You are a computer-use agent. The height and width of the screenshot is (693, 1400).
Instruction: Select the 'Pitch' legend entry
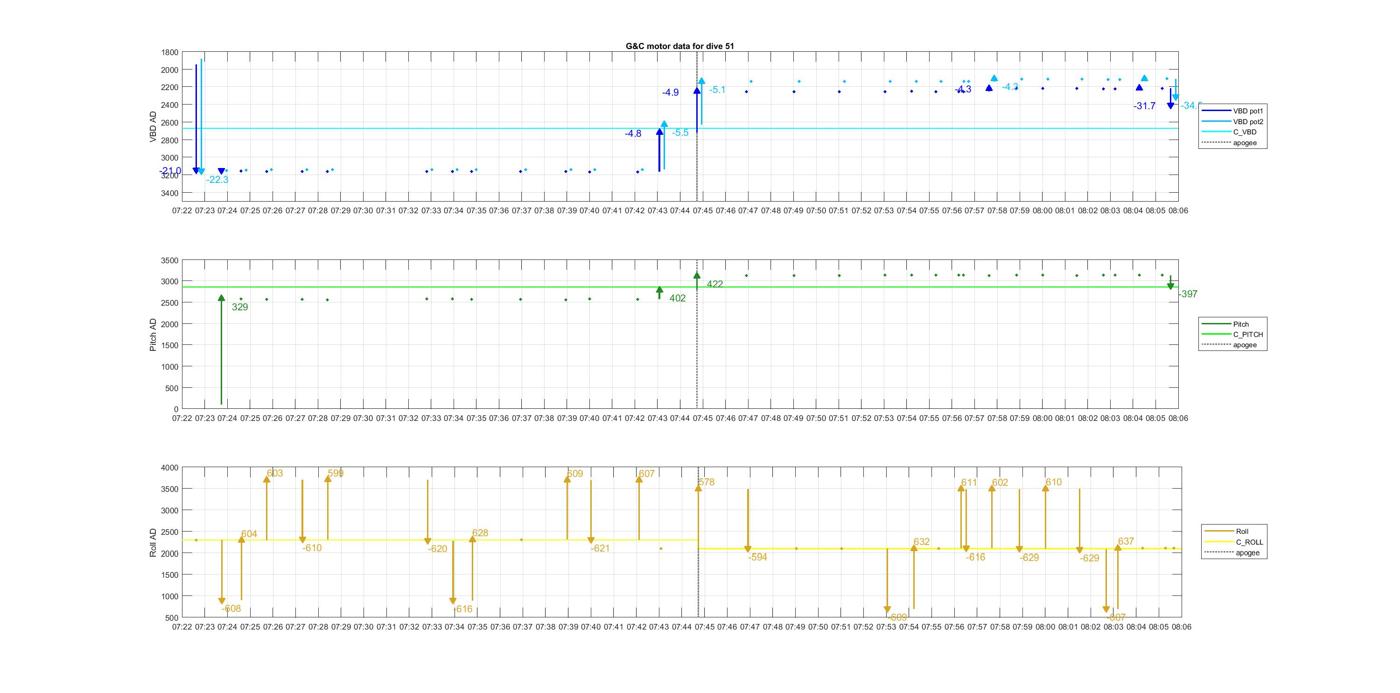[1241, 324]
